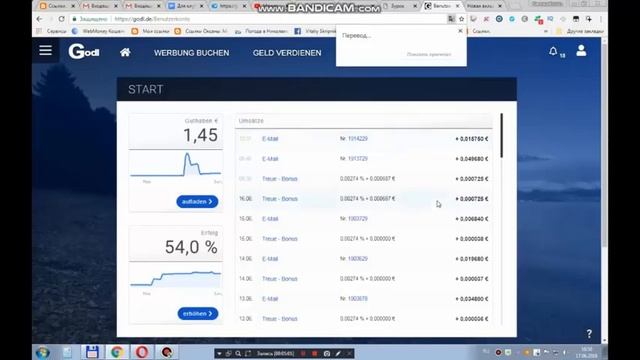Viewport: 640px width, 360px height.
Task: Click the START heading
Action: tap(146, 89)
